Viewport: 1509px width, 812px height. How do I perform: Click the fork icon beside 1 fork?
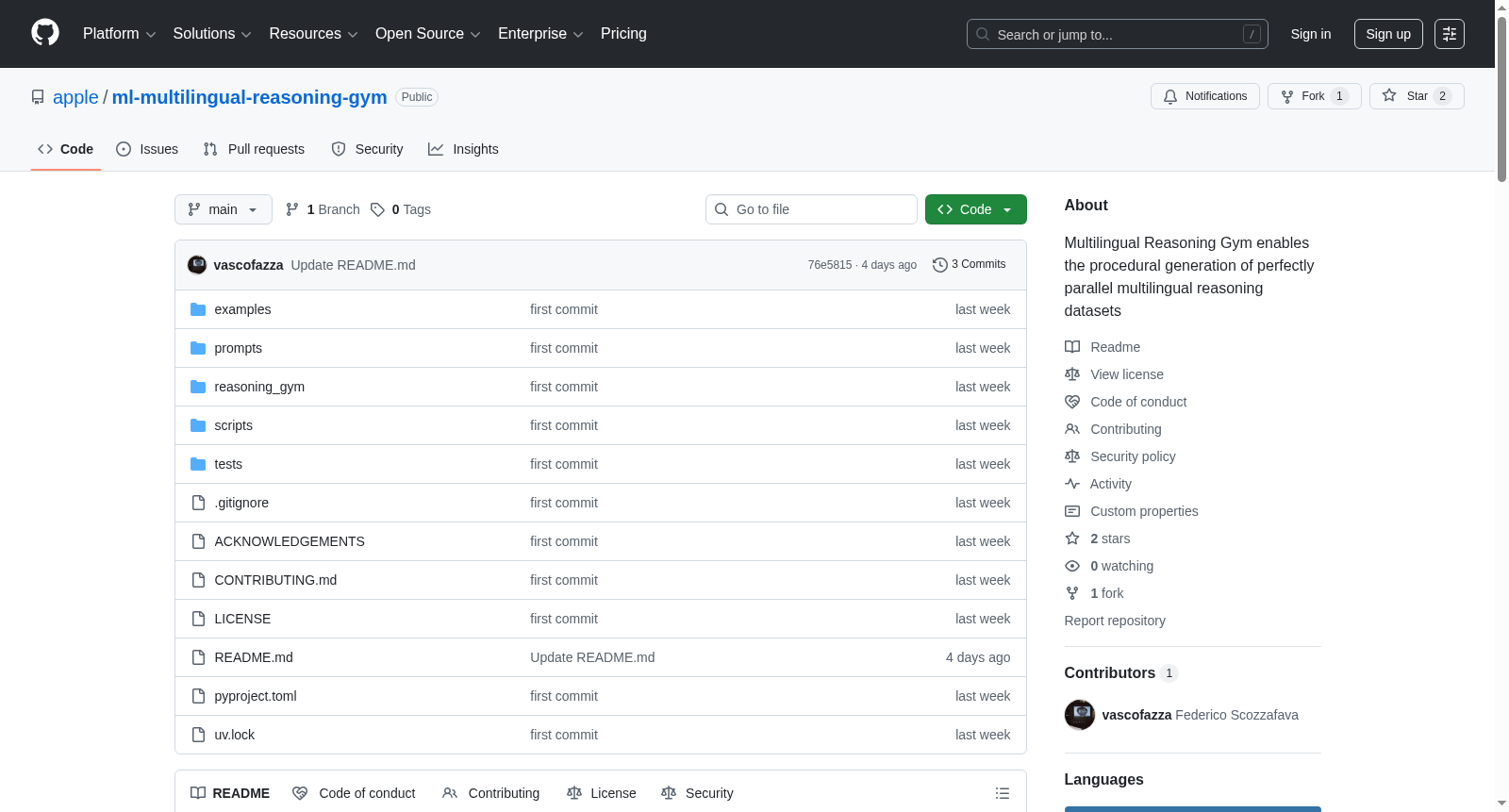[x=1072, y=593]
